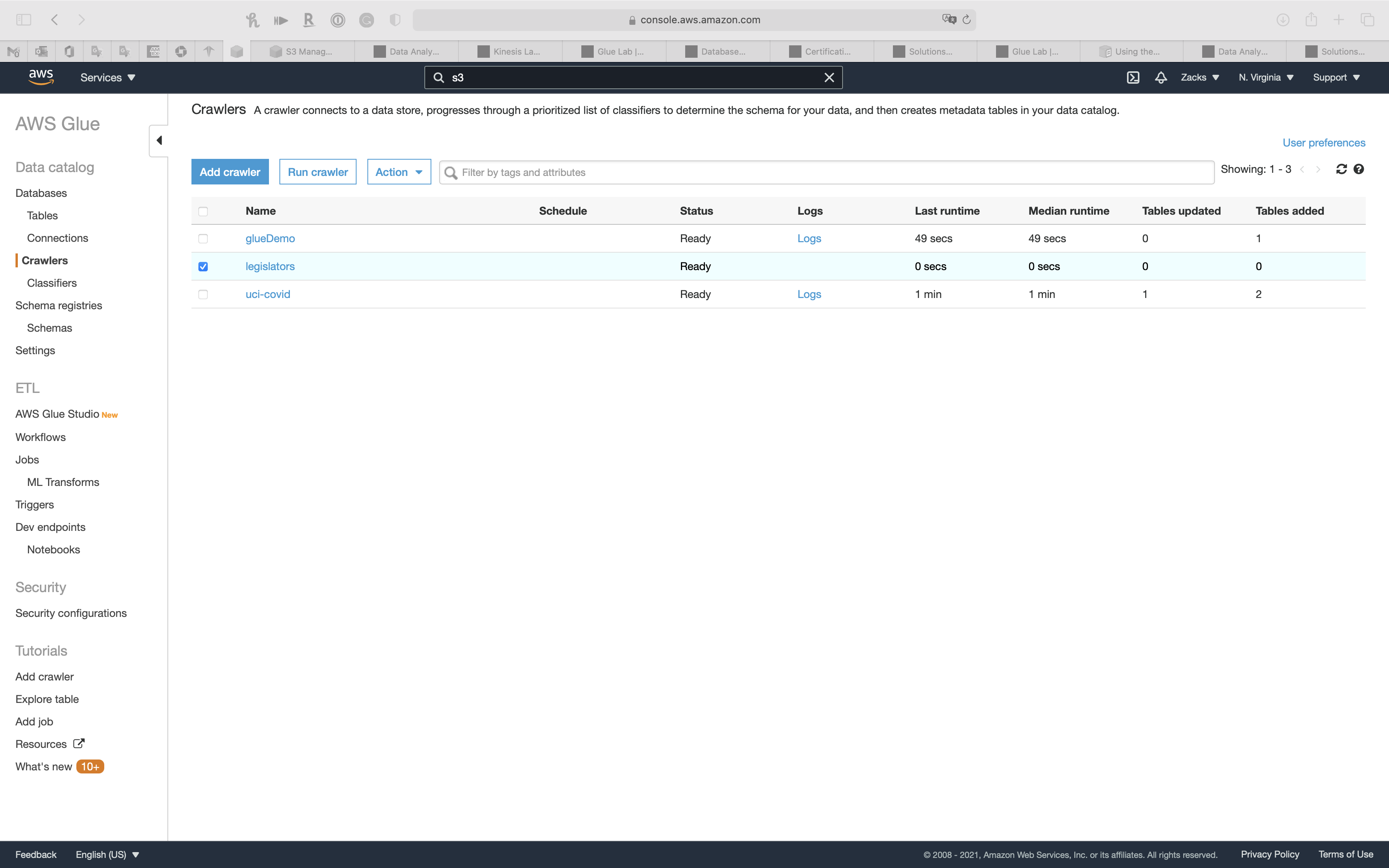The height and width of the screenshot is (868, 1389).
Task: Open the notifications bell icon
Action: (x=1161, y=77)
